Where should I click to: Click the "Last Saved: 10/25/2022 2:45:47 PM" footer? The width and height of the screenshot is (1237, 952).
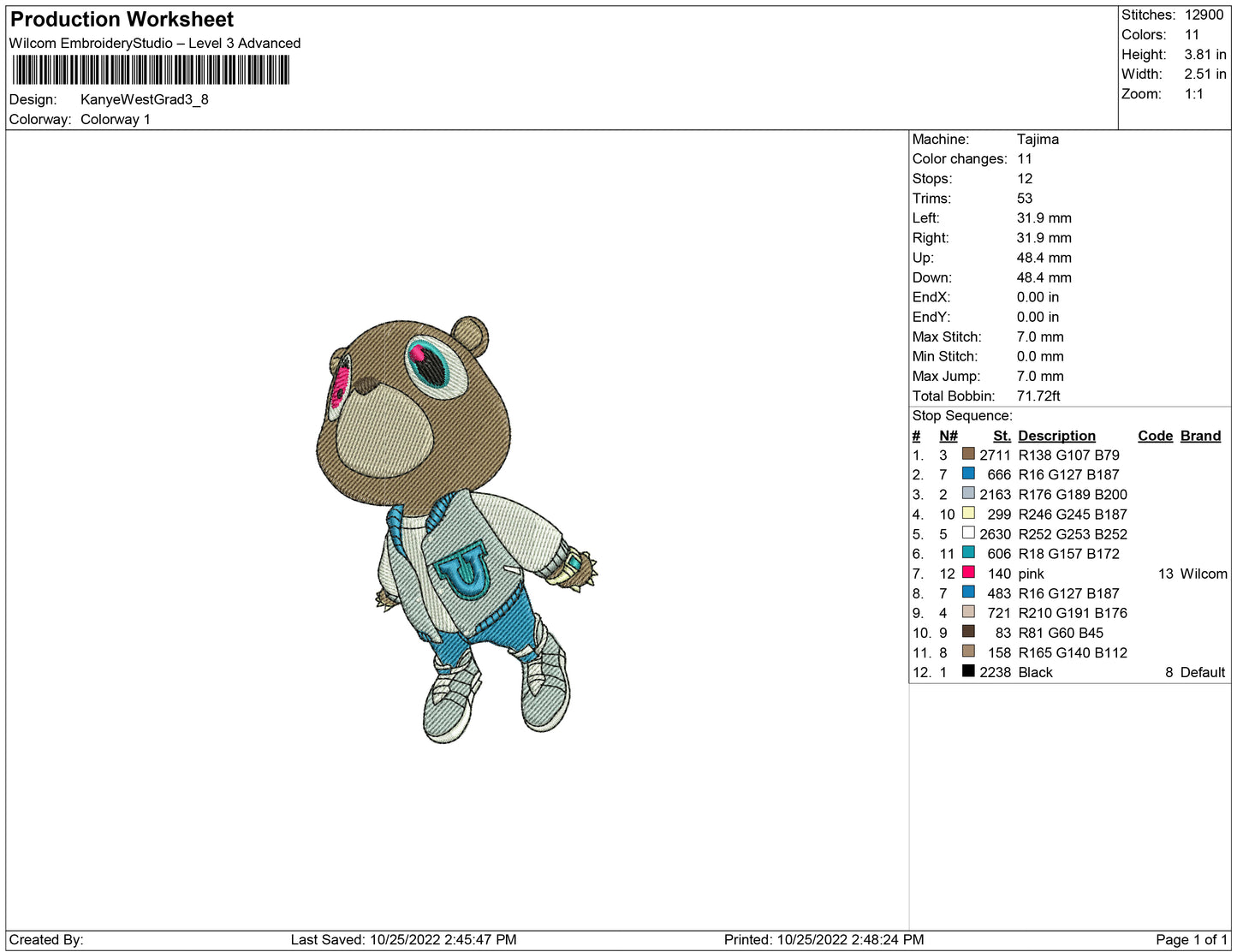(x=404, y=939)
